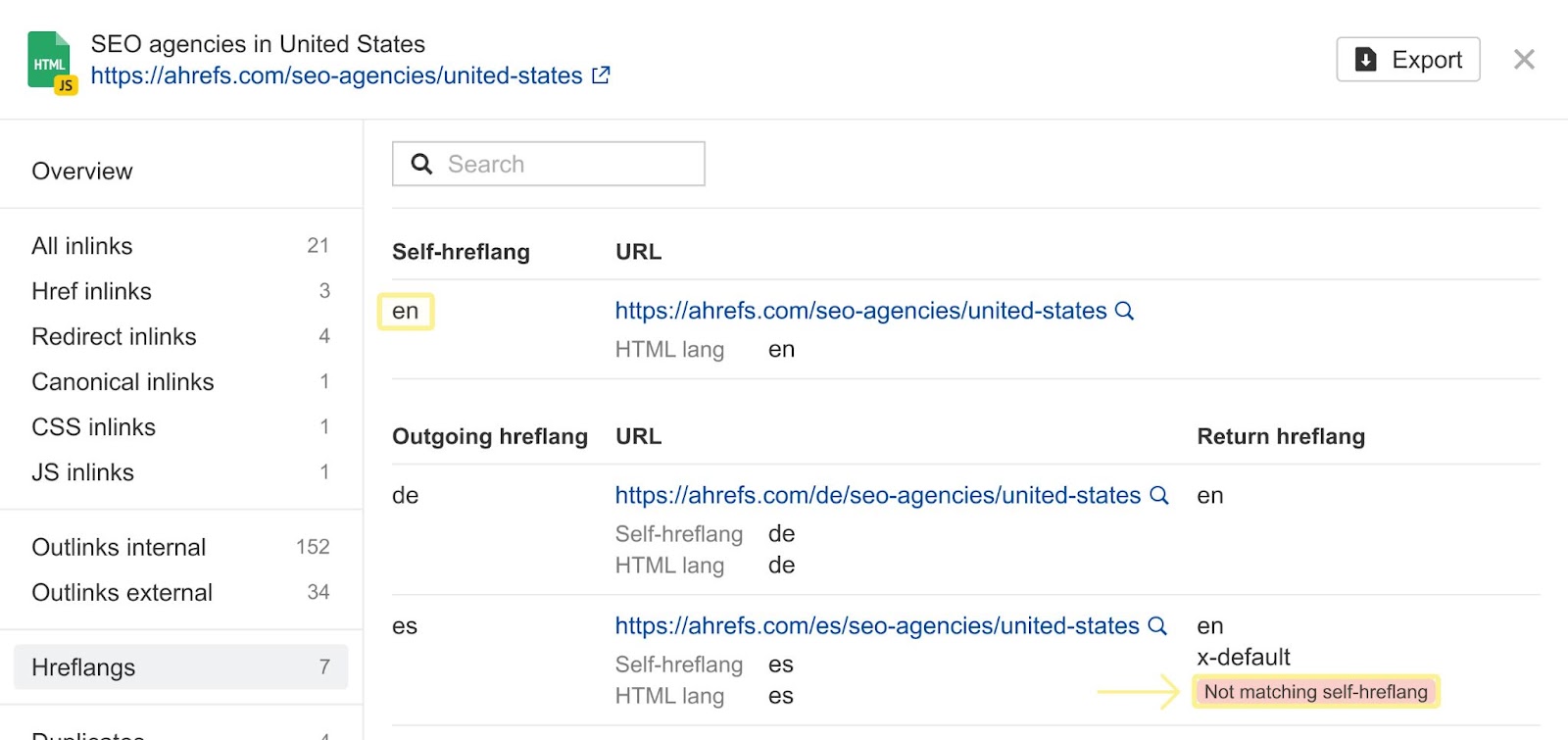Image resolution: width=1568 pixels, height=740 pixels.
Task: Click magnifier icon next to the /de/ URL
Action: [1158, 495]
